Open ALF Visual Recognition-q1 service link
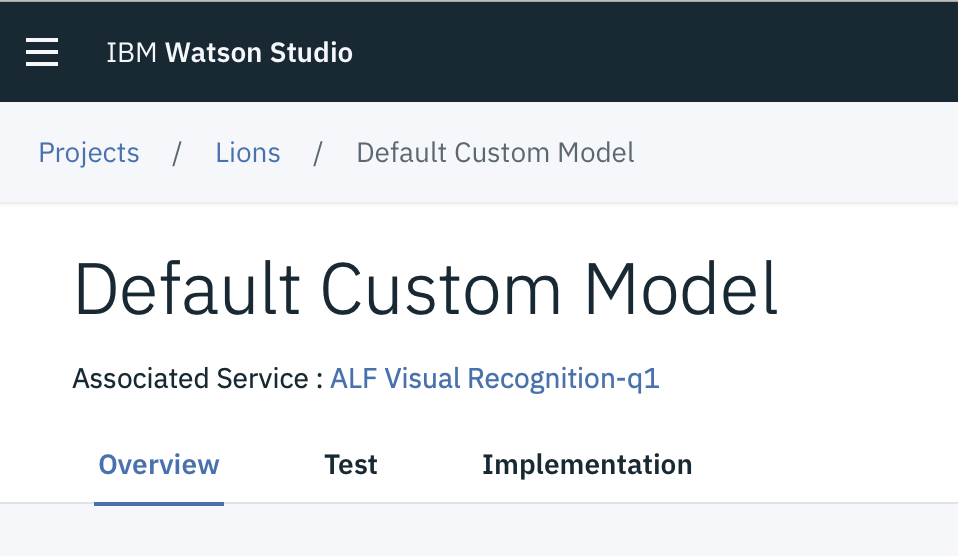958x556 pixels. 495,378
